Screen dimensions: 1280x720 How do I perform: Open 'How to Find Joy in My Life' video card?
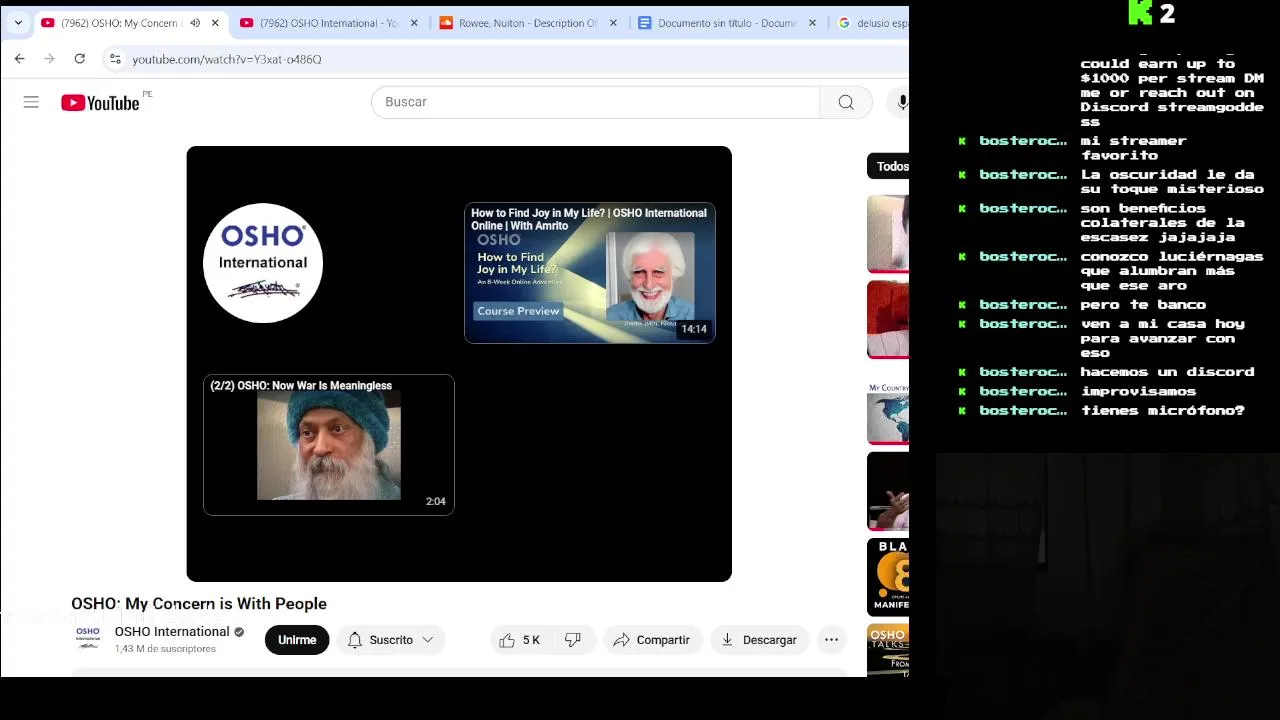590,273
